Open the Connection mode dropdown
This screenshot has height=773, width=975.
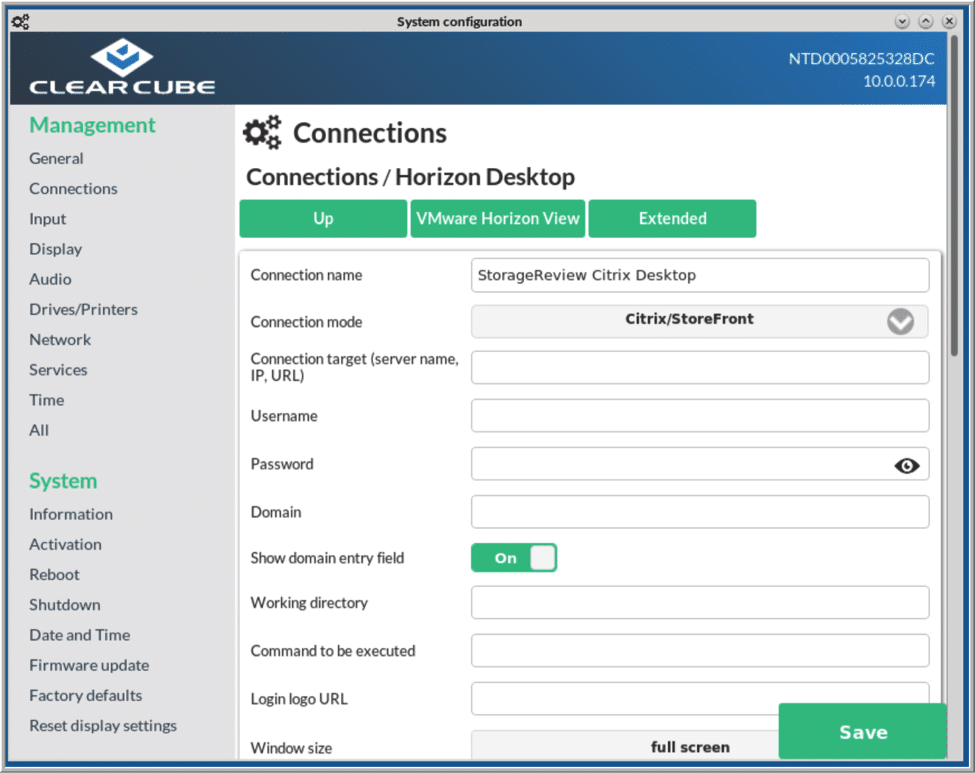[x=700, y=321]
